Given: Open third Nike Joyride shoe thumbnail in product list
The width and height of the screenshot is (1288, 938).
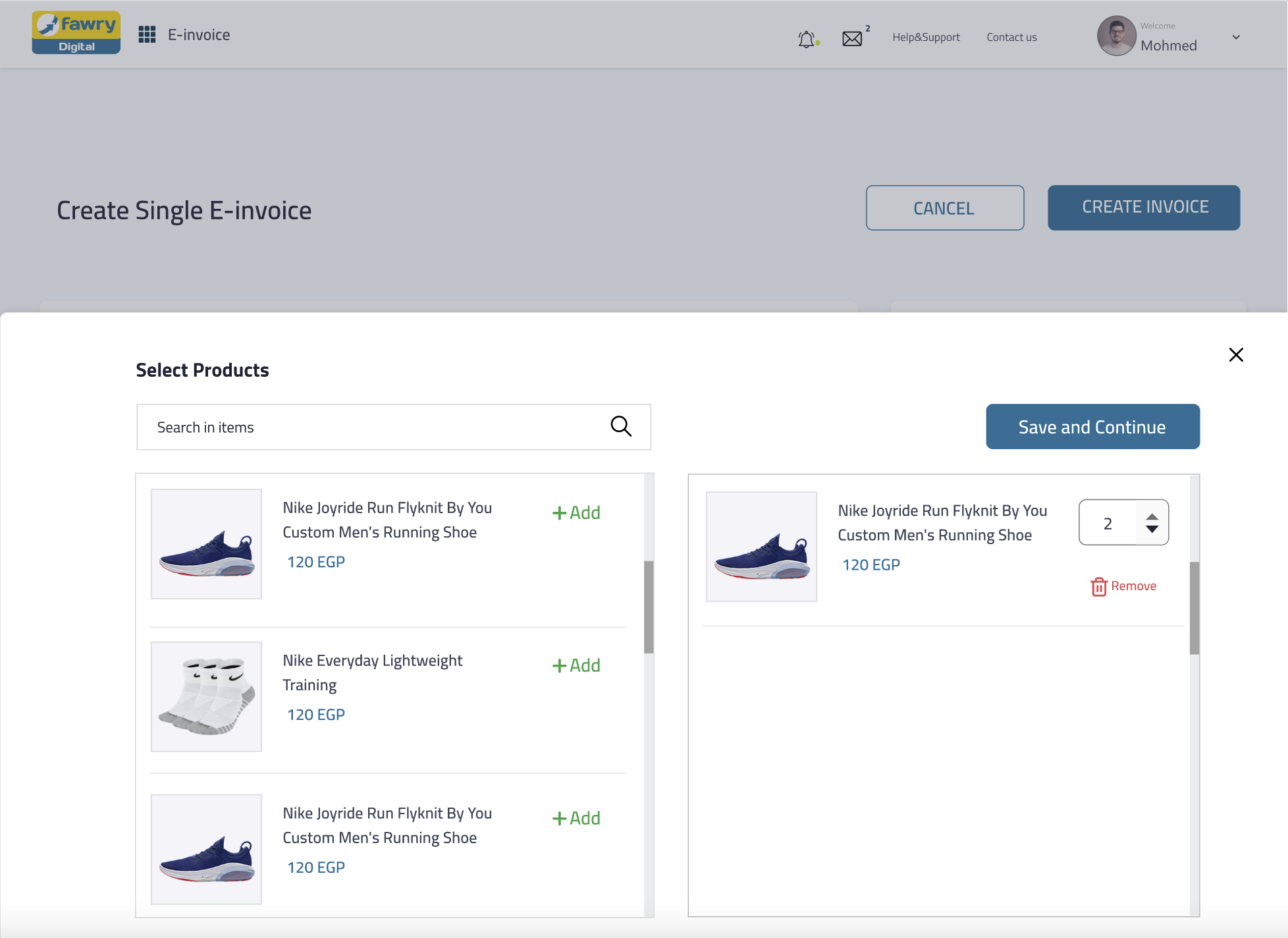Looking at the screenshot, I should coord(206,849).
